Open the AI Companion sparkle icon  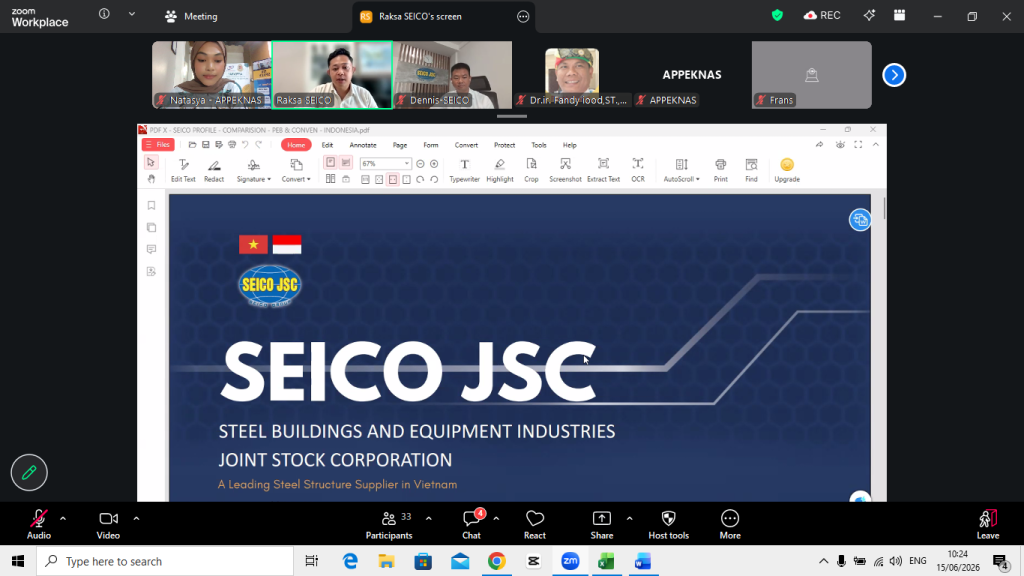pos(869,15)
